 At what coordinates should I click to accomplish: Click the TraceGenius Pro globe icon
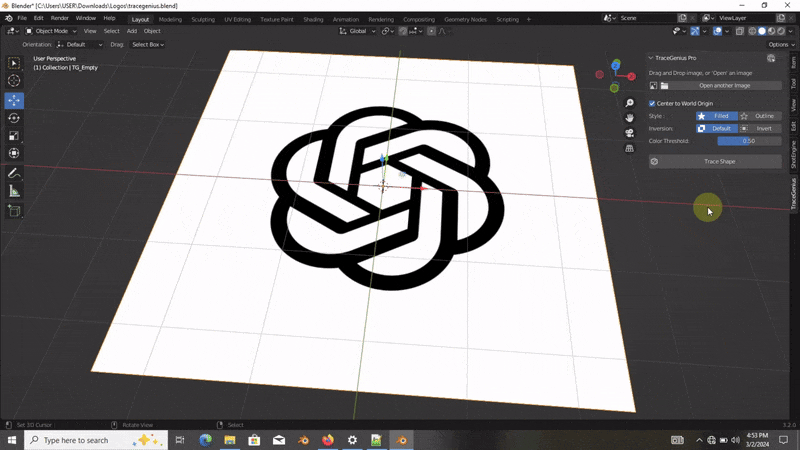pyautogui.click(x=771, y=58)
